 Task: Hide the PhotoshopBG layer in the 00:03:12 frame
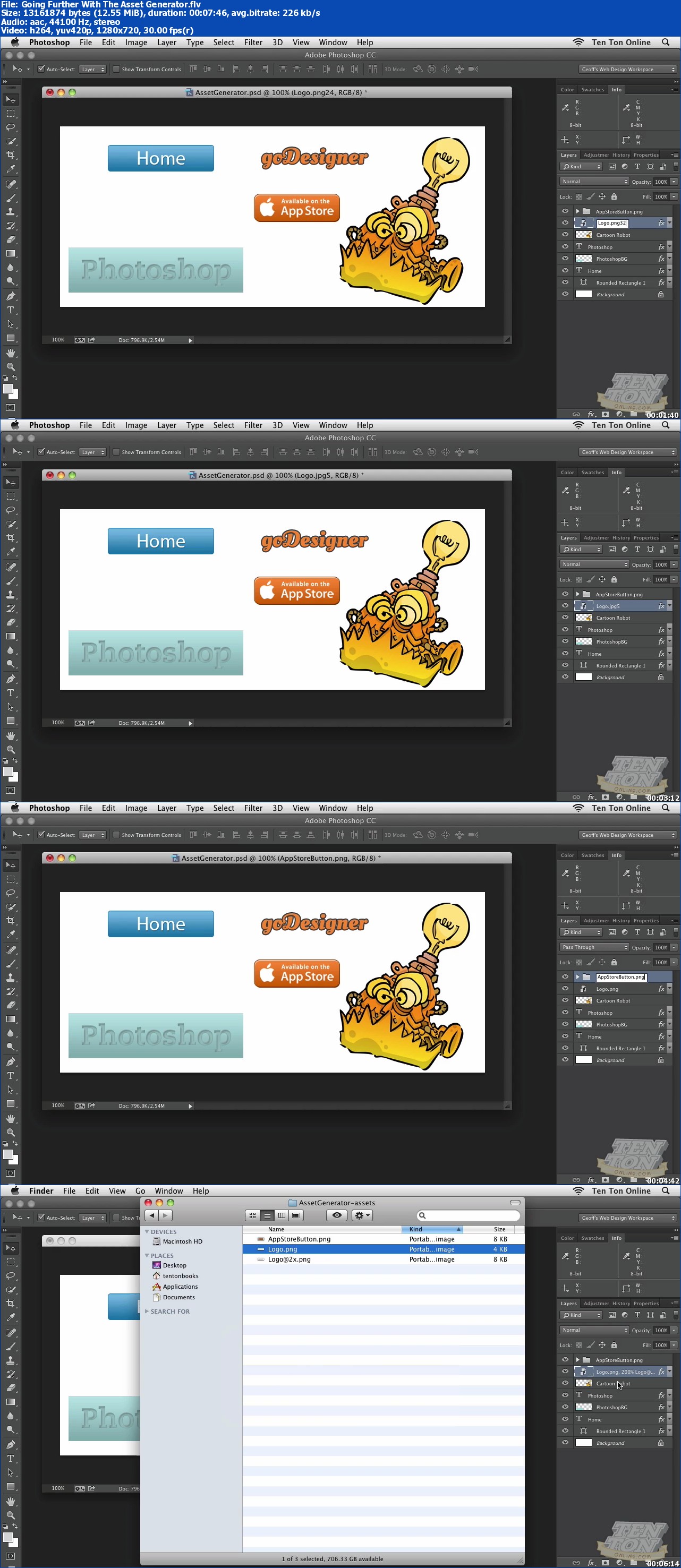[565, 641]
